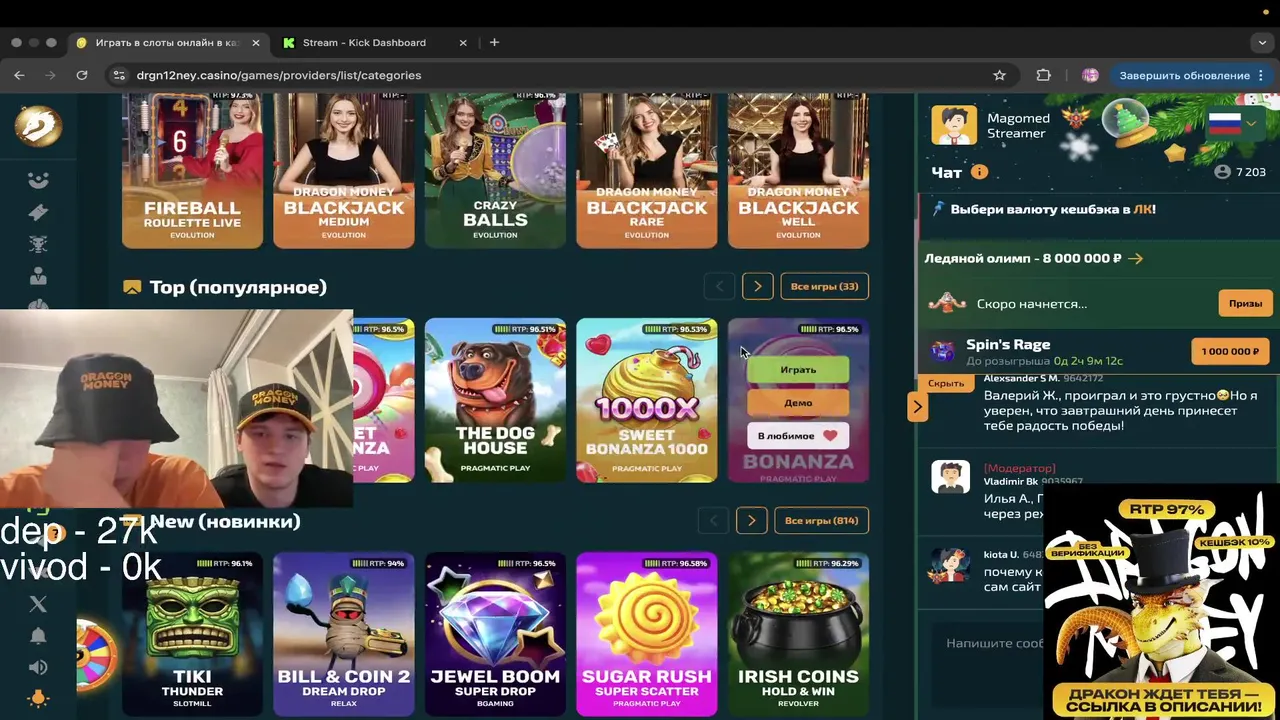Viewport: 1280px width, 720px height.
Task: Open the dragon head sidebar icon
Action: coord(38,244)
